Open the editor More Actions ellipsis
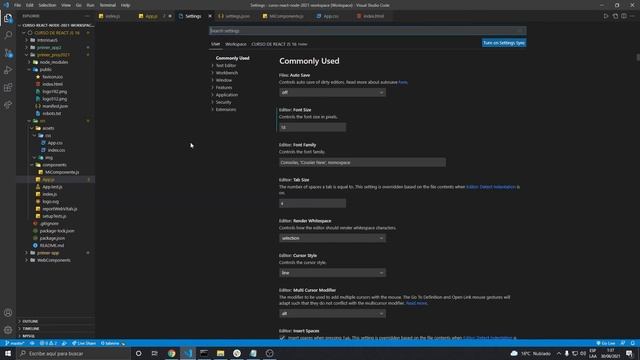Image resolution: width=640 pixels, height=360 pixels. (632, 16)
